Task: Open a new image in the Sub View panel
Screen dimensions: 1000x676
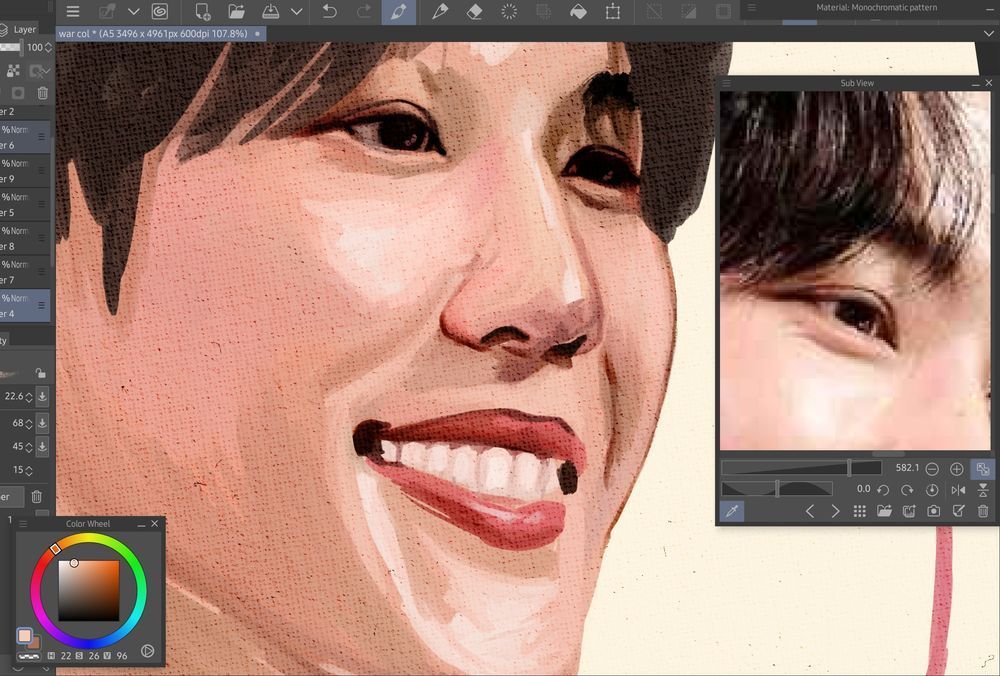Action: (884, 510)
